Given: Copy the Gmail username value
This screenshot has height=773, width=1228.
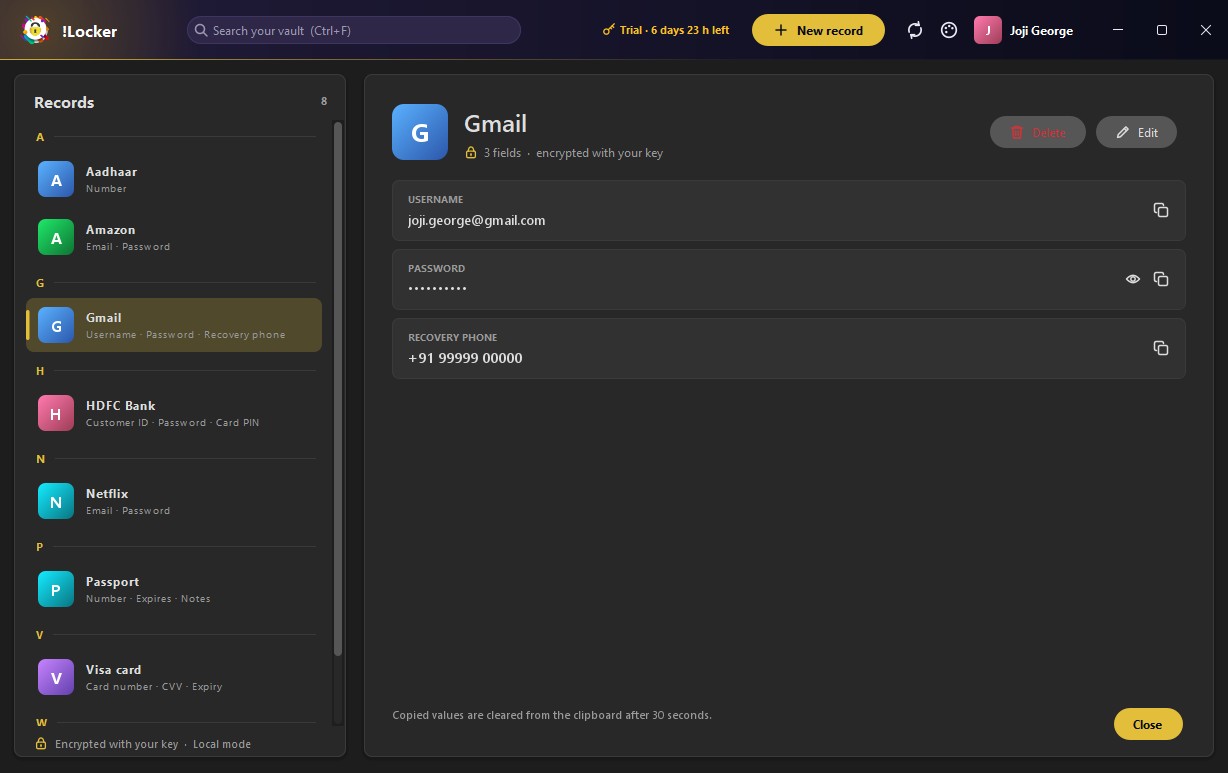Looking at the screenshot, I should [x=1161, y=210].
